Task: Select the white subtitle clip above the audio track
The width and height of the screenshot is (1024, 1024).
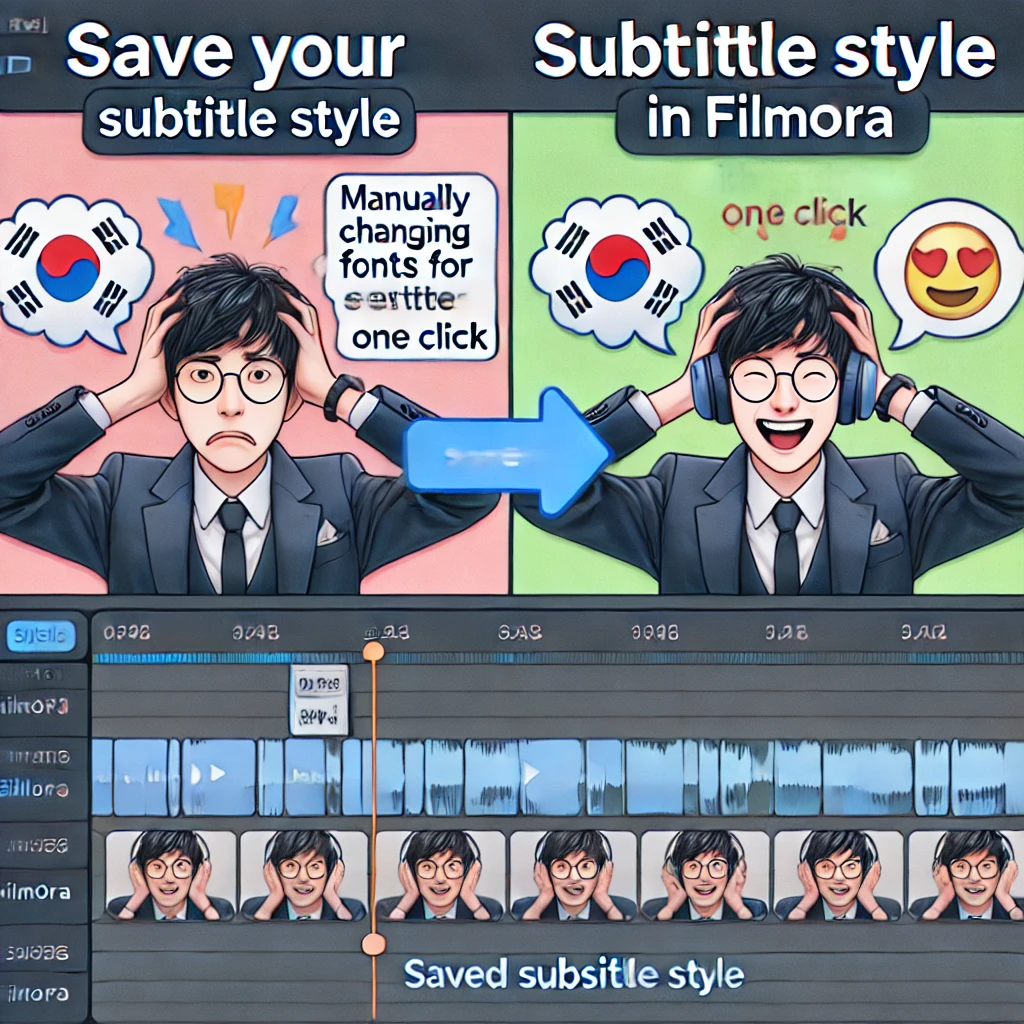Action: click(x=319, y=700)
